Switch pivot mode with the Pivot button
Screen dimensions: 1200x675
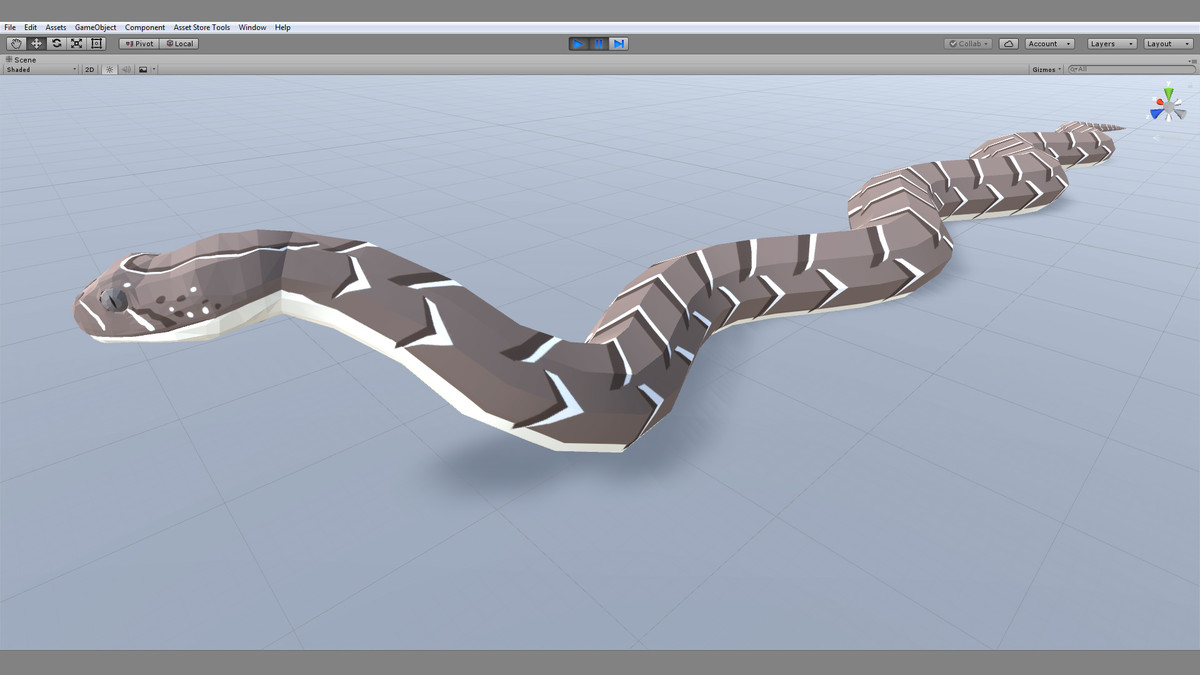point(139,44)
